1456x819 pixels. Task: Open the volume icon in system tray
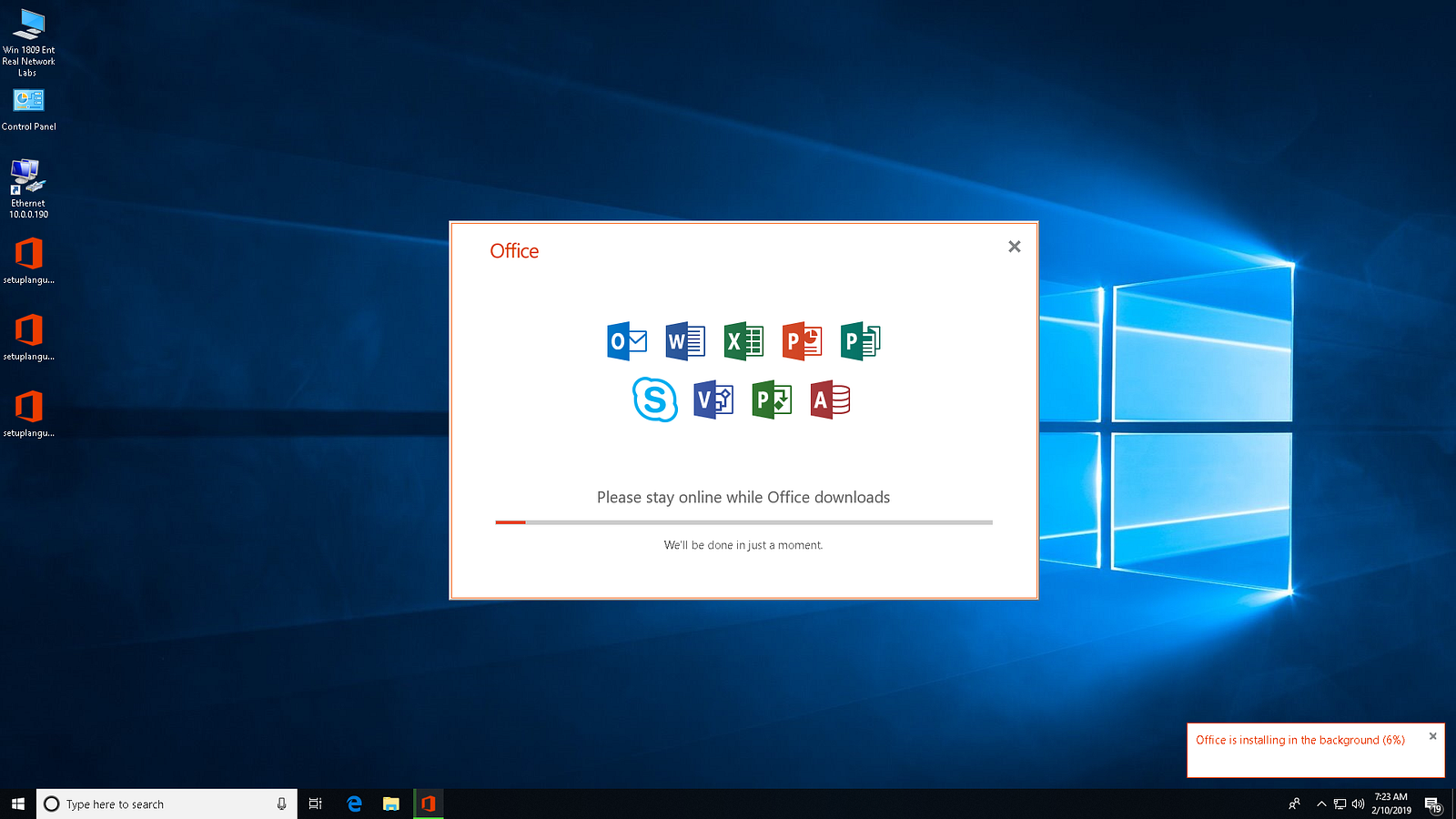coord(1358,804)
